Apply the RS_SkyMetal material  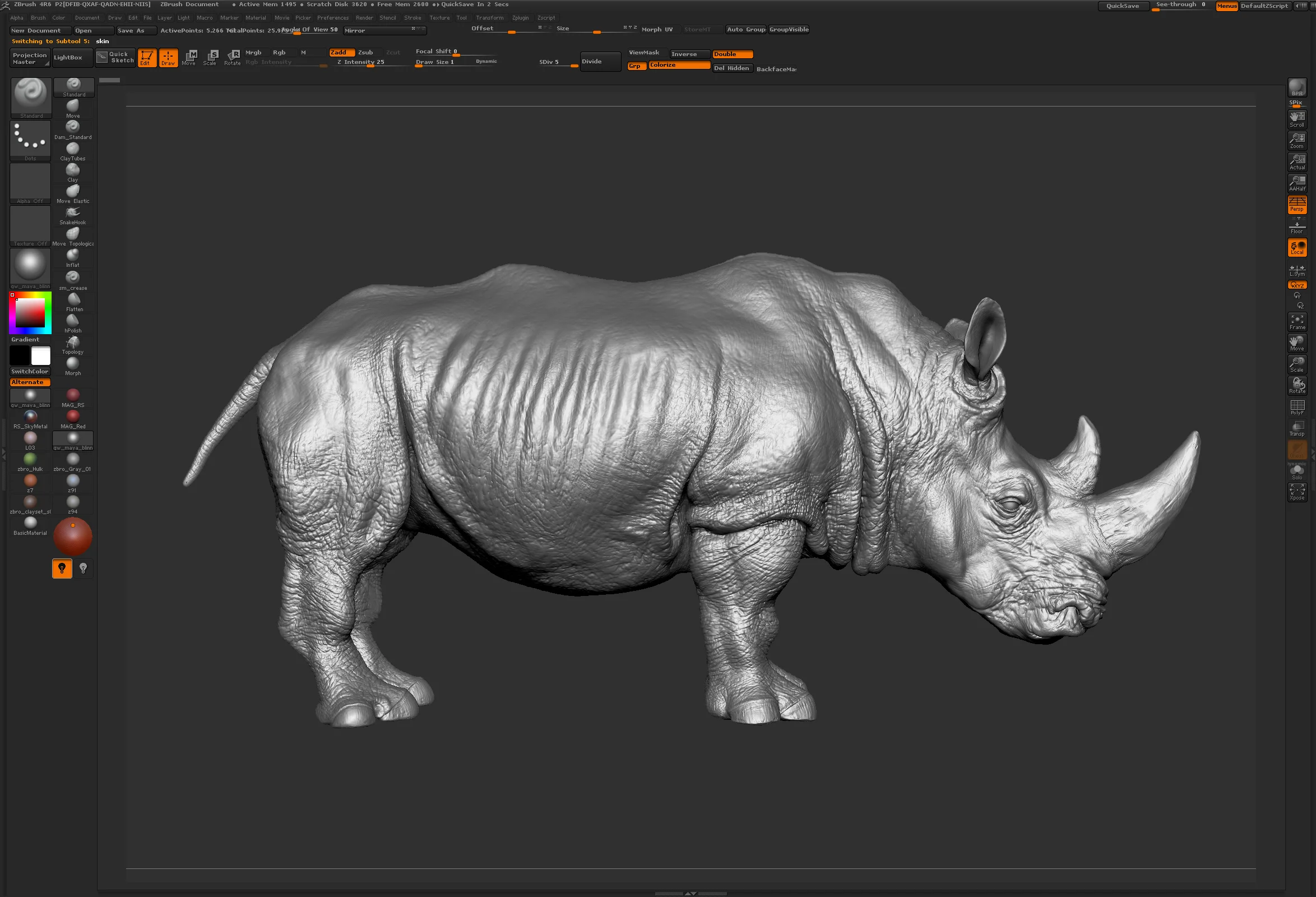31,419
